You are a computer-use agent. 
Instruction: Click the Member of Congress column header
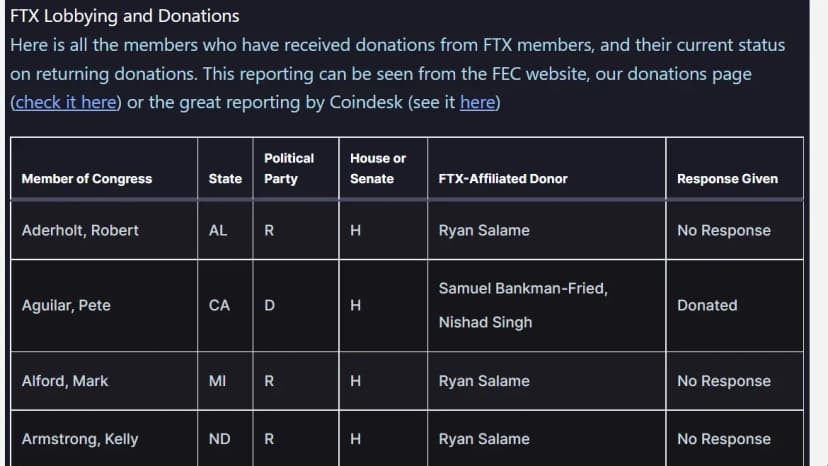(x=87, y=179)
